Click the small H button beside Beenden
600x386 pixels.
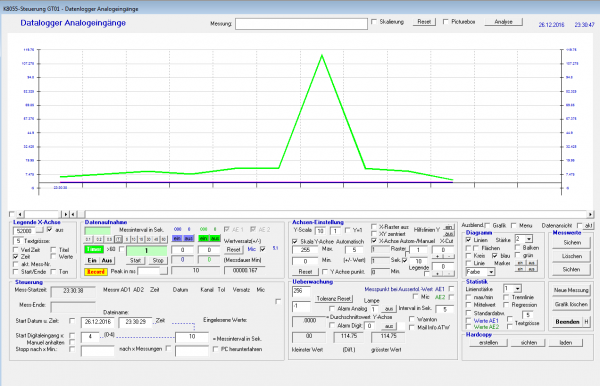[x=586, y=322]
